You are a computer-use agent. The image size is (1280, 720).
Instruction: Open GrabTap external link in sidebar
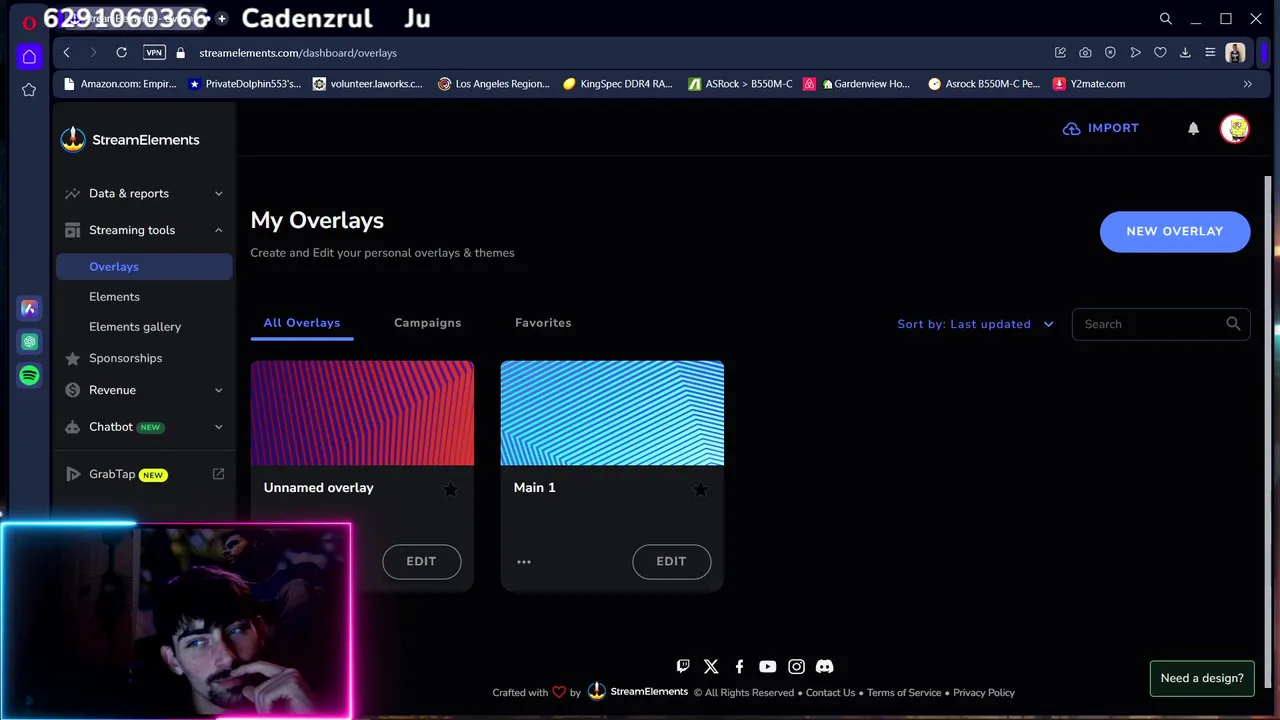218,474
